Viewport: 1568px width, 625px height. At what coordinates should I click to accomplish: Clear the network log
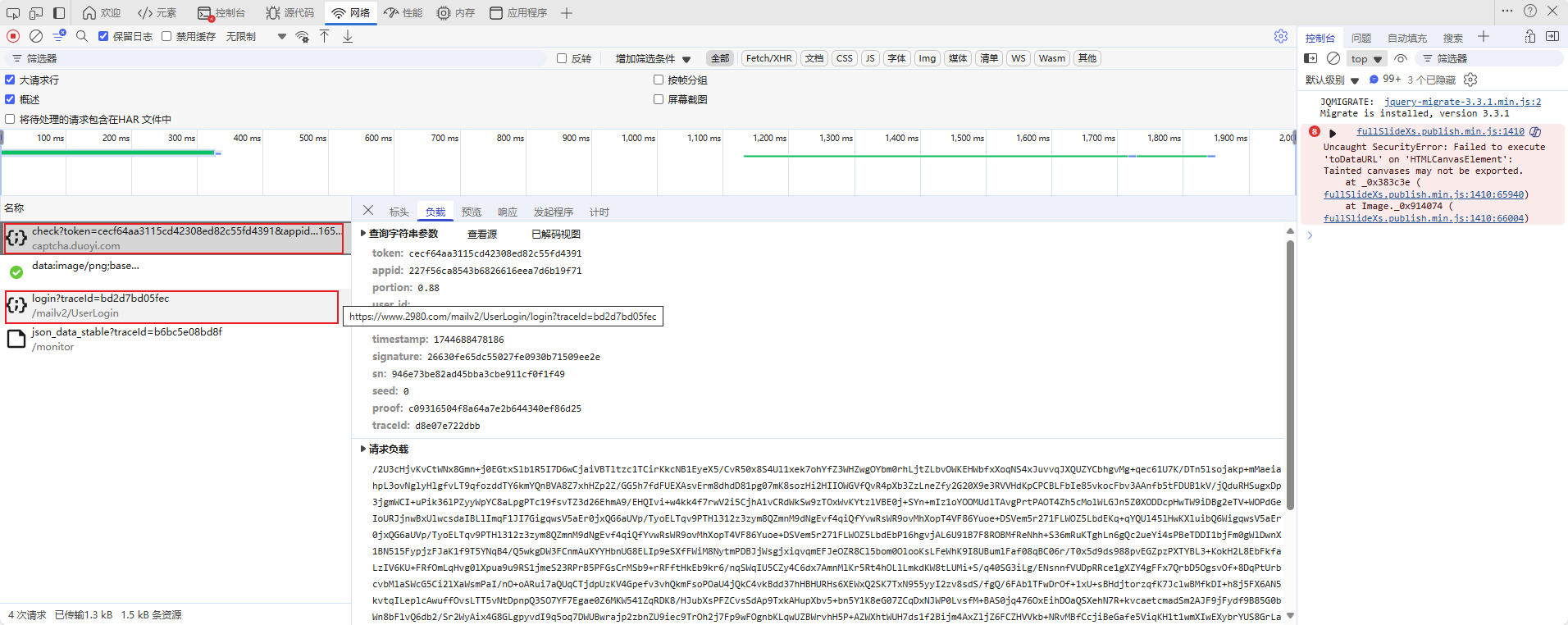(36, 36)
